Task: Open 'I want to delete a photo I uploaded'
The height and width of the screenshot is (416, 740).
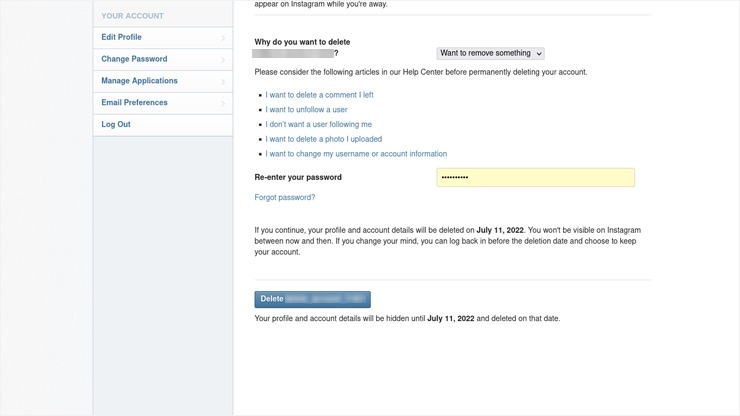Action: [x=324, y=139]
